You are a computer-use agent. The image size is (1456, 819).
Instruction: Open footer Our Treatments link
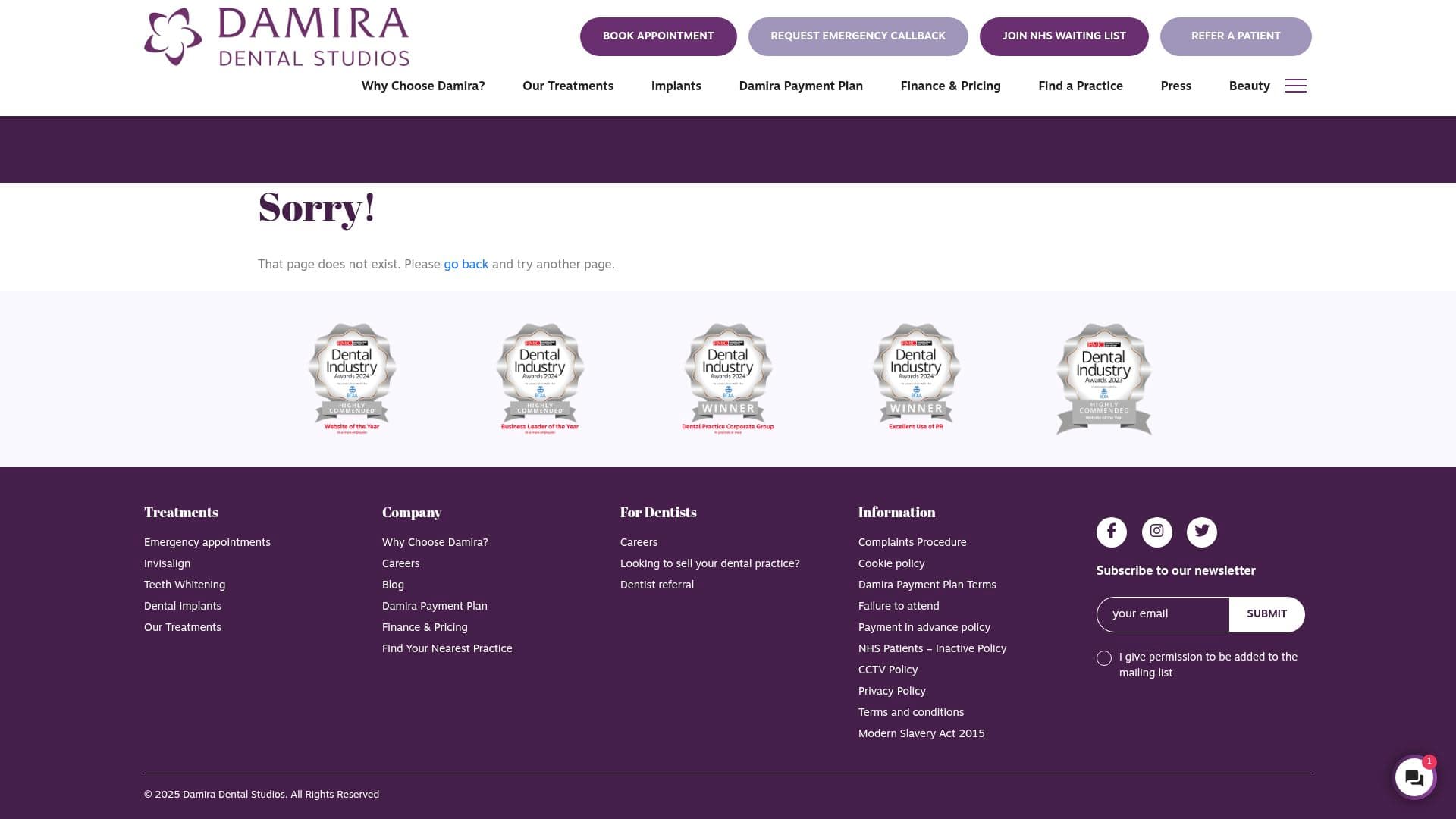coord(183,627)
